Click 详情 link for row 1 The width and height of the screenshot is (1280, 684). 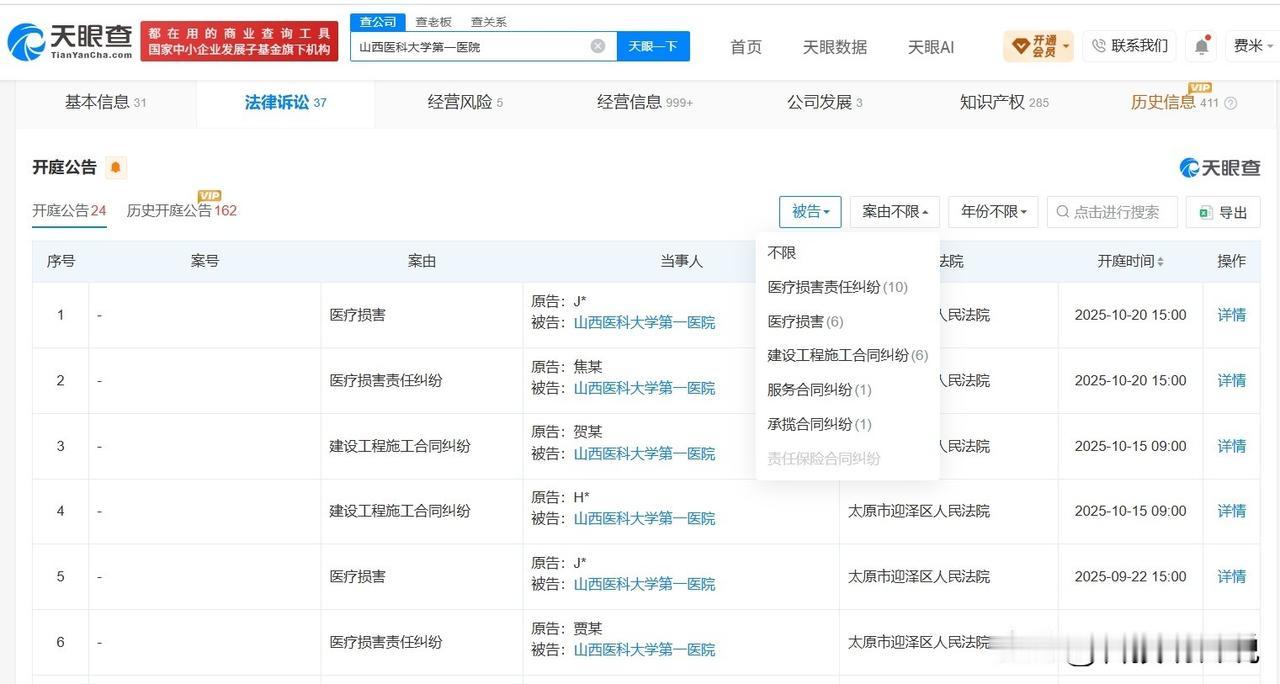1231,315
